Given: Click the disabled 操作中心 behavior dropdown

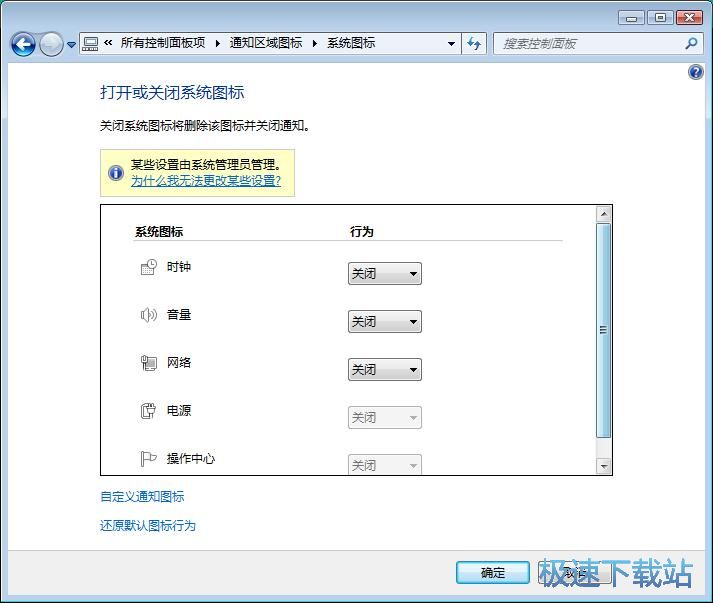Looking at the screenshot, I should 385,465.
